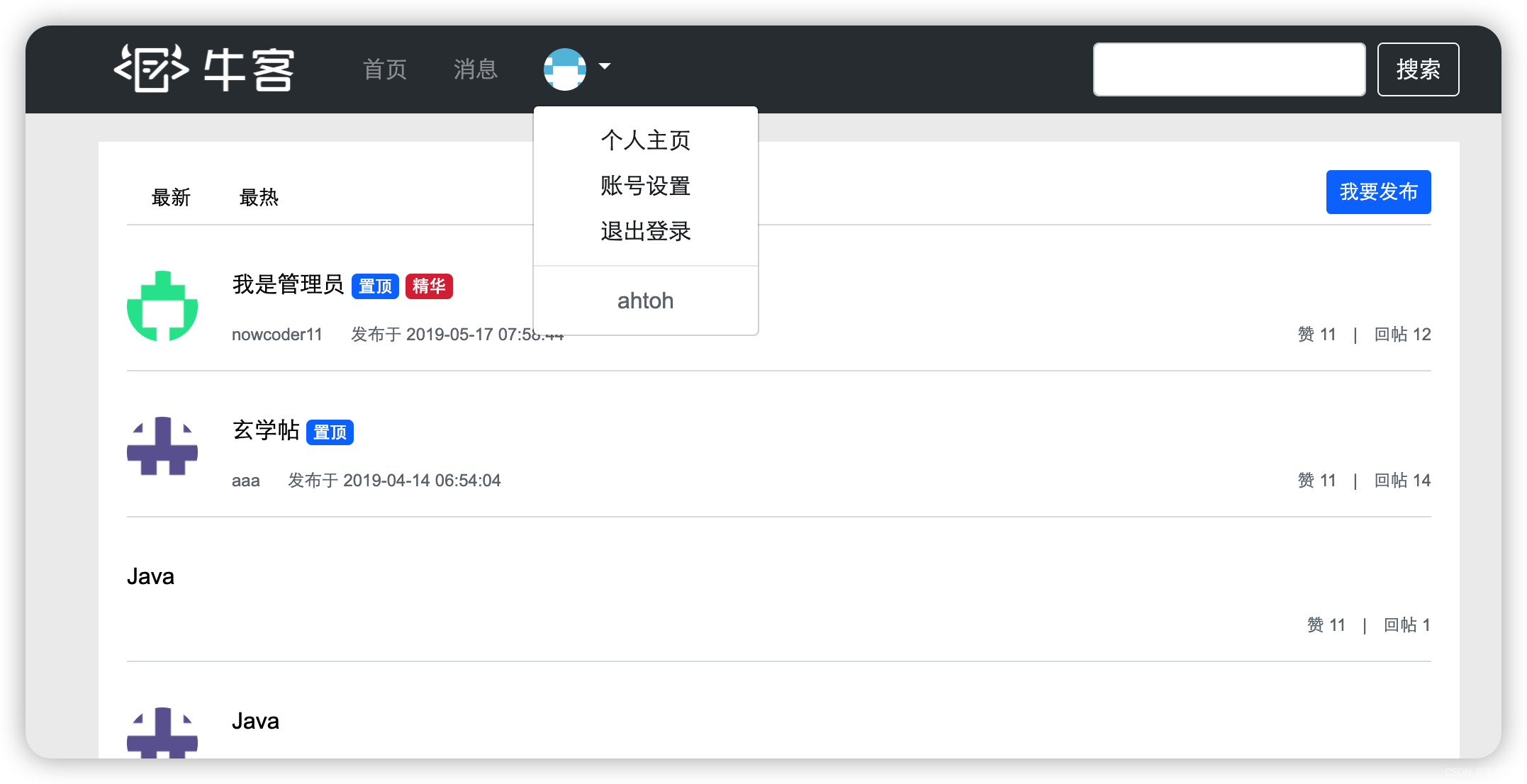The height and width of the screenshot is (784, 1527).
Task: Click the 置顶 badge on 玄学帖
Action: (x=330, y=432)
